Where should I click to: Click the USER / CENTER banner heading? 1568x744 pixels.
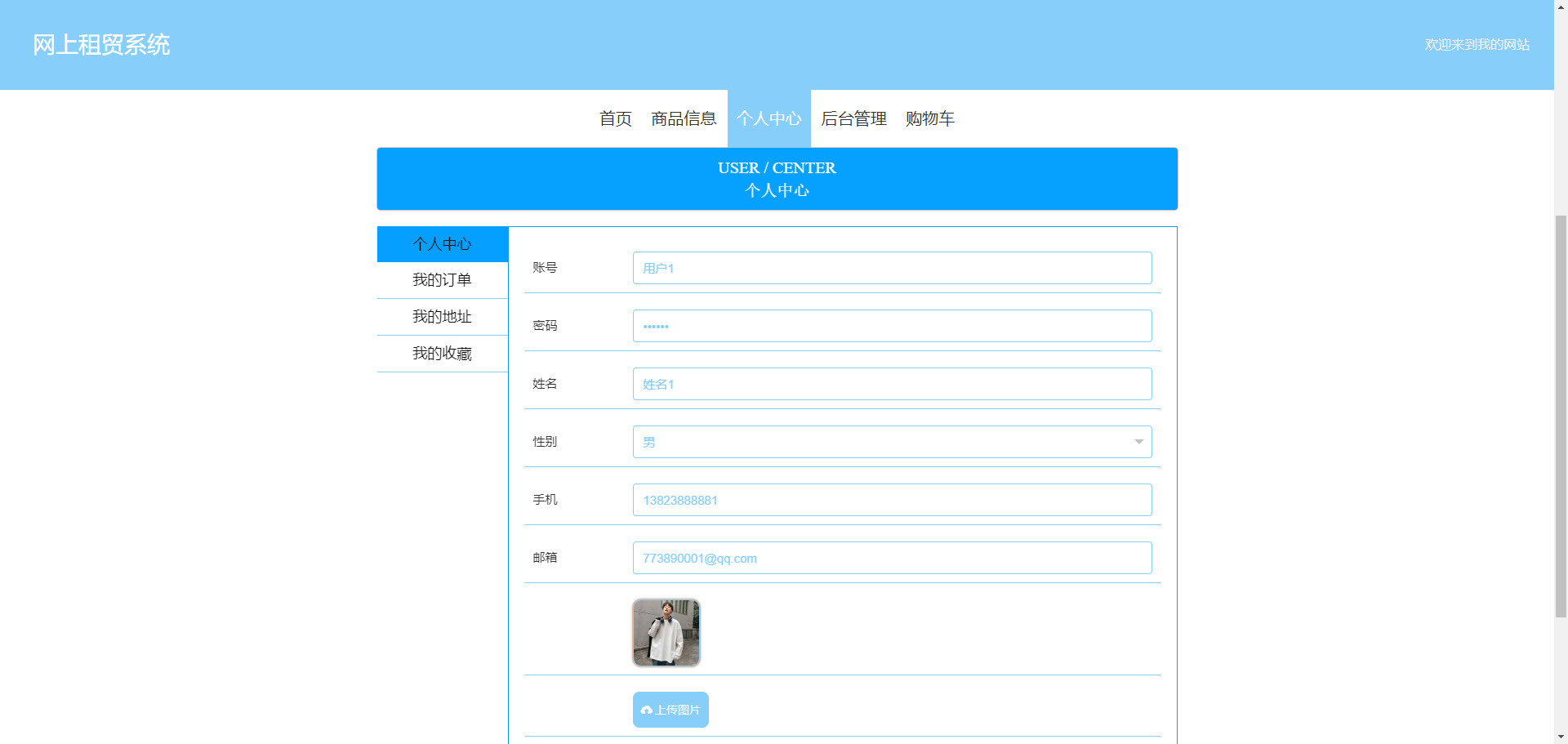(777, 167)
